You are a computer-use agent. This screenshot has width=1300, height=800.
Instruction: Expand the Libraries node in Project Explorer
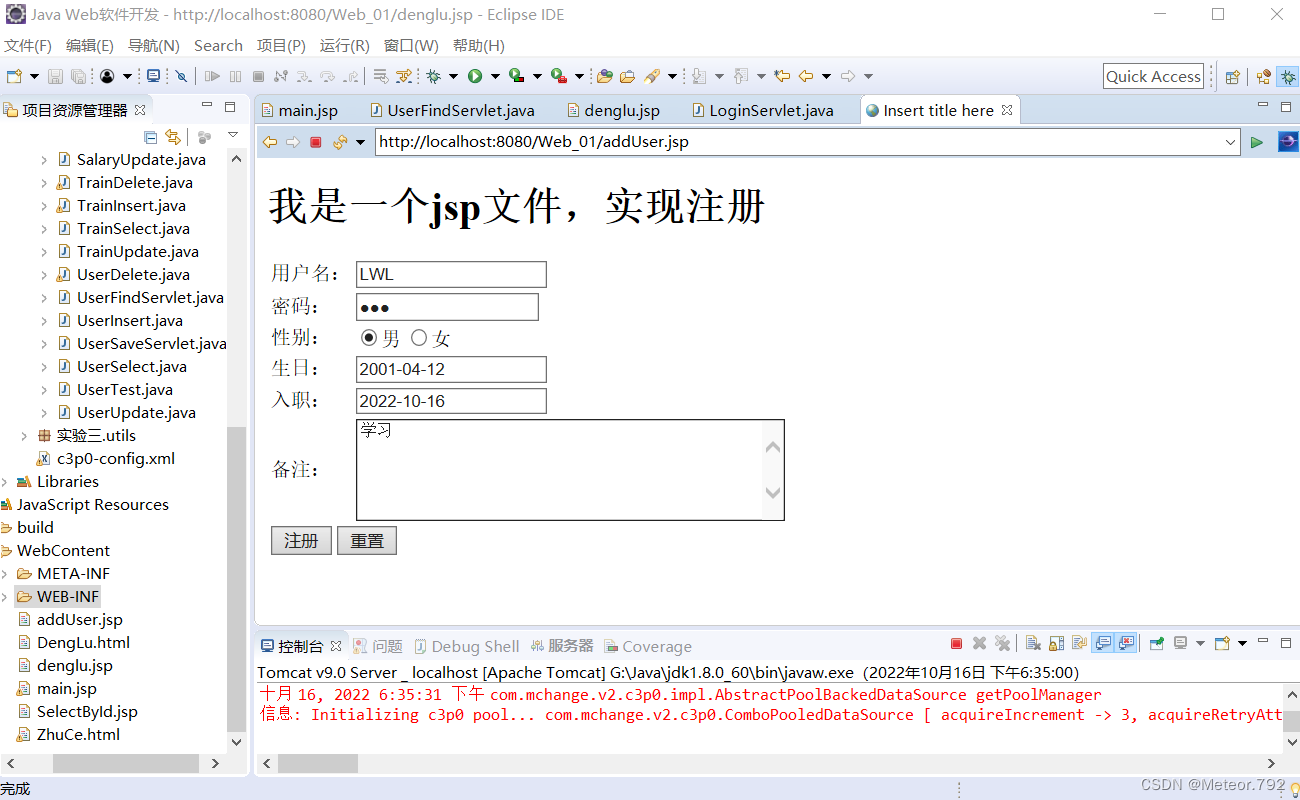click(6, 481)
